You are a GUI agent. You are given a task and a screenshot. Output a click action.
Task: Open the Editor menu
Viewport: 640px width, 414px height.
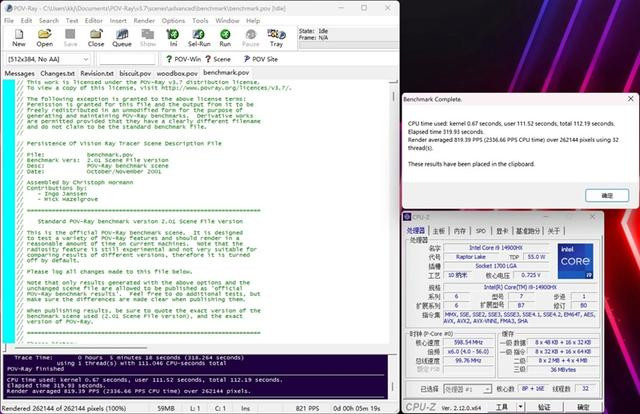(x=93, y=20)
